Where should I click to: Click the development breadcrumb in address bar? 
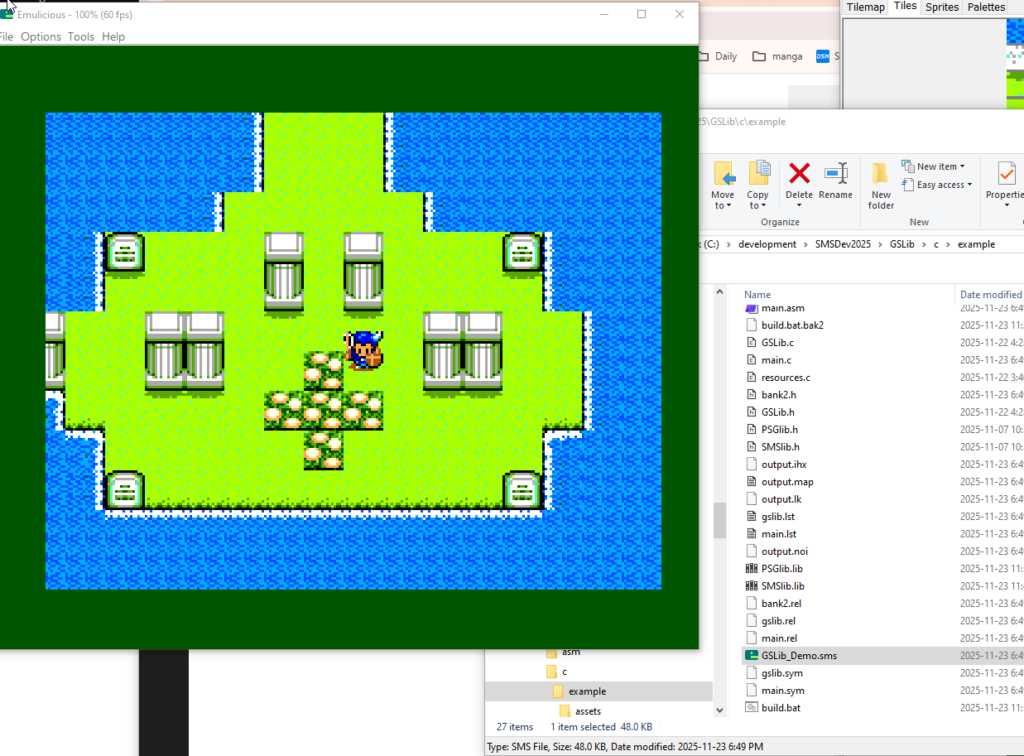coord(767,244)
